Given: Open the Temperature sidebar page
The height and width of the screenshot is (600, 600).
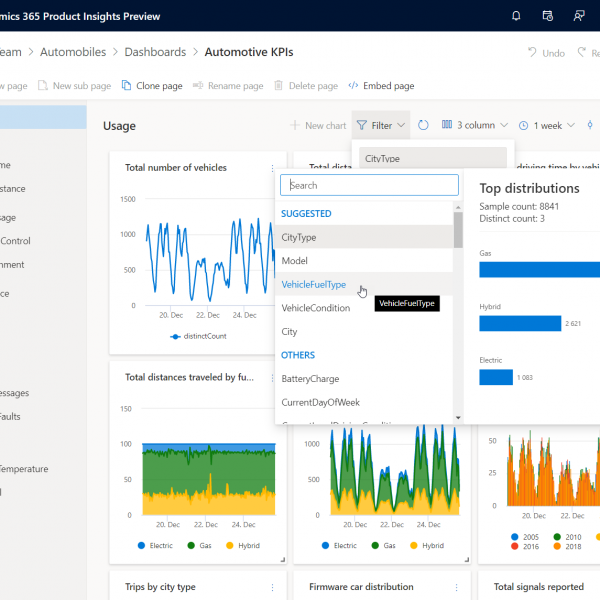Looking at the screenshot, I should click(x=24, y=469).
